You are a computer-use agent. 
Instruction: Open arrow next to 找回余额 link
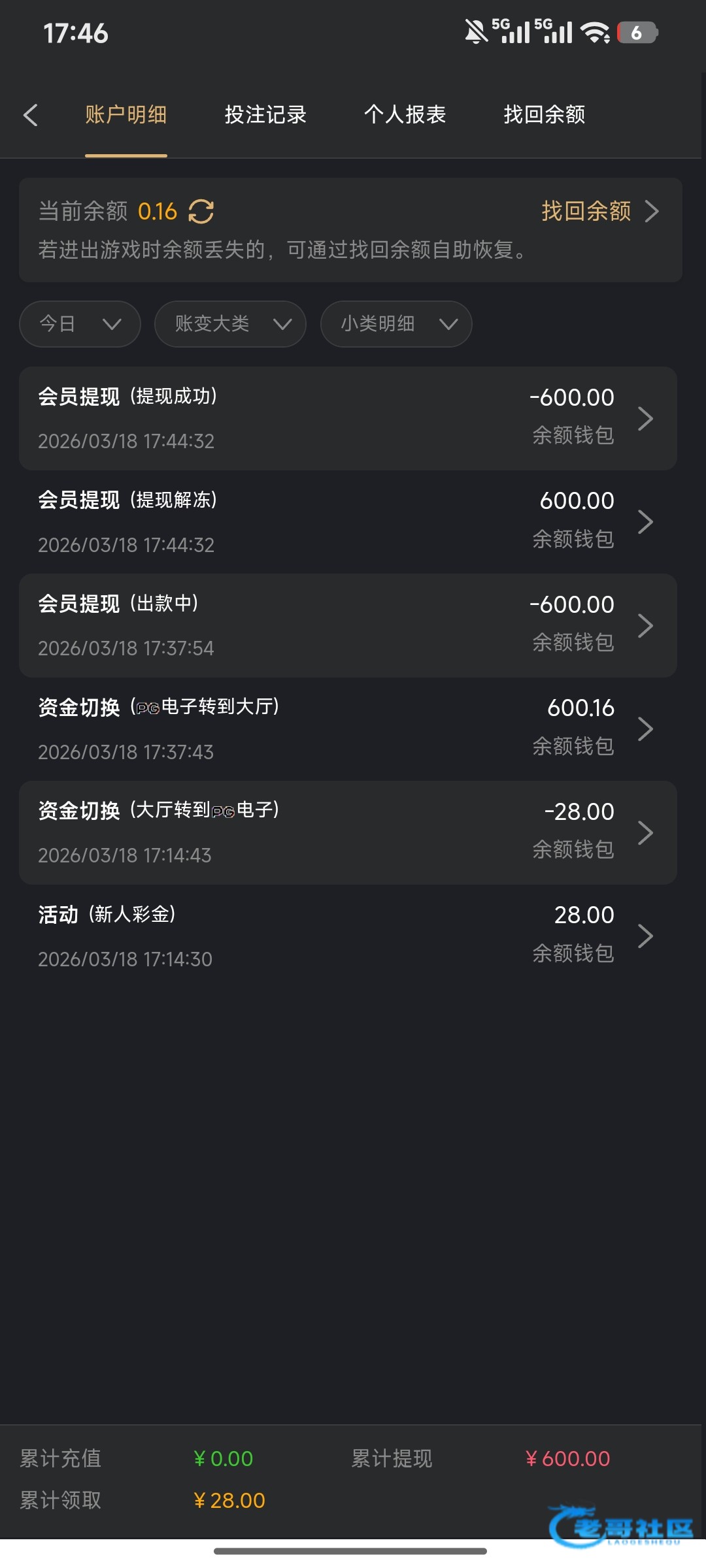click(x=651, y=212)
